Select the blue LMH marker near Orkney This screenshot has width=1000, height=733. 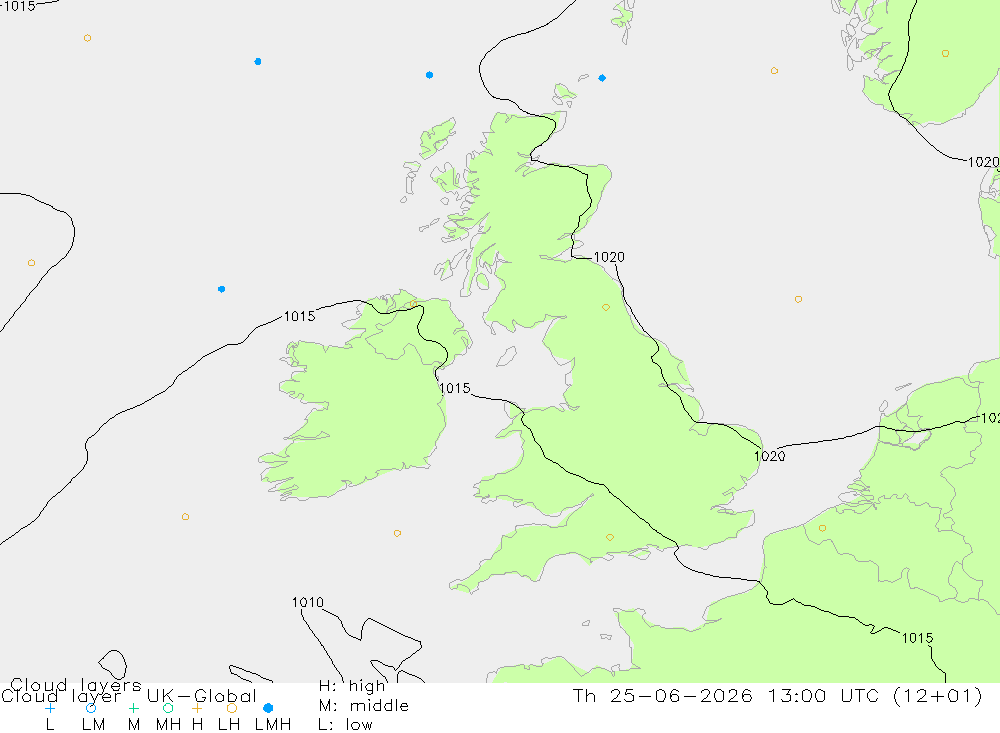point(602,78)
